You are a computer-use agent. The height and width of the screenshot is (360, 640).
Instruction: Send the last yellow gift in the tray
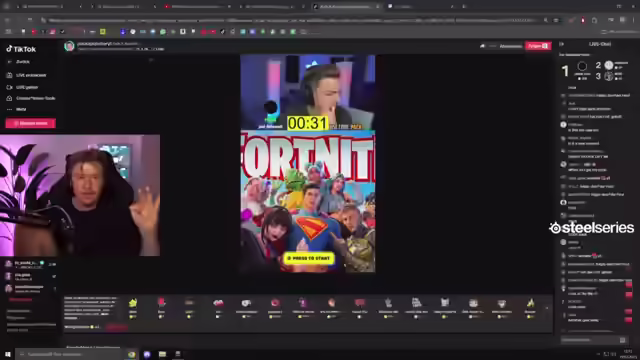(530, 307)
